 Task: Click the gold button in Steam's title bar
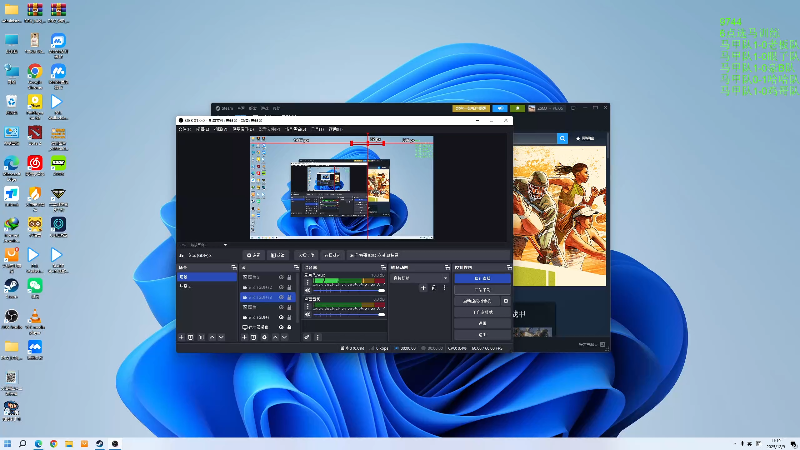pyautogui.click(x=471, y=108)
